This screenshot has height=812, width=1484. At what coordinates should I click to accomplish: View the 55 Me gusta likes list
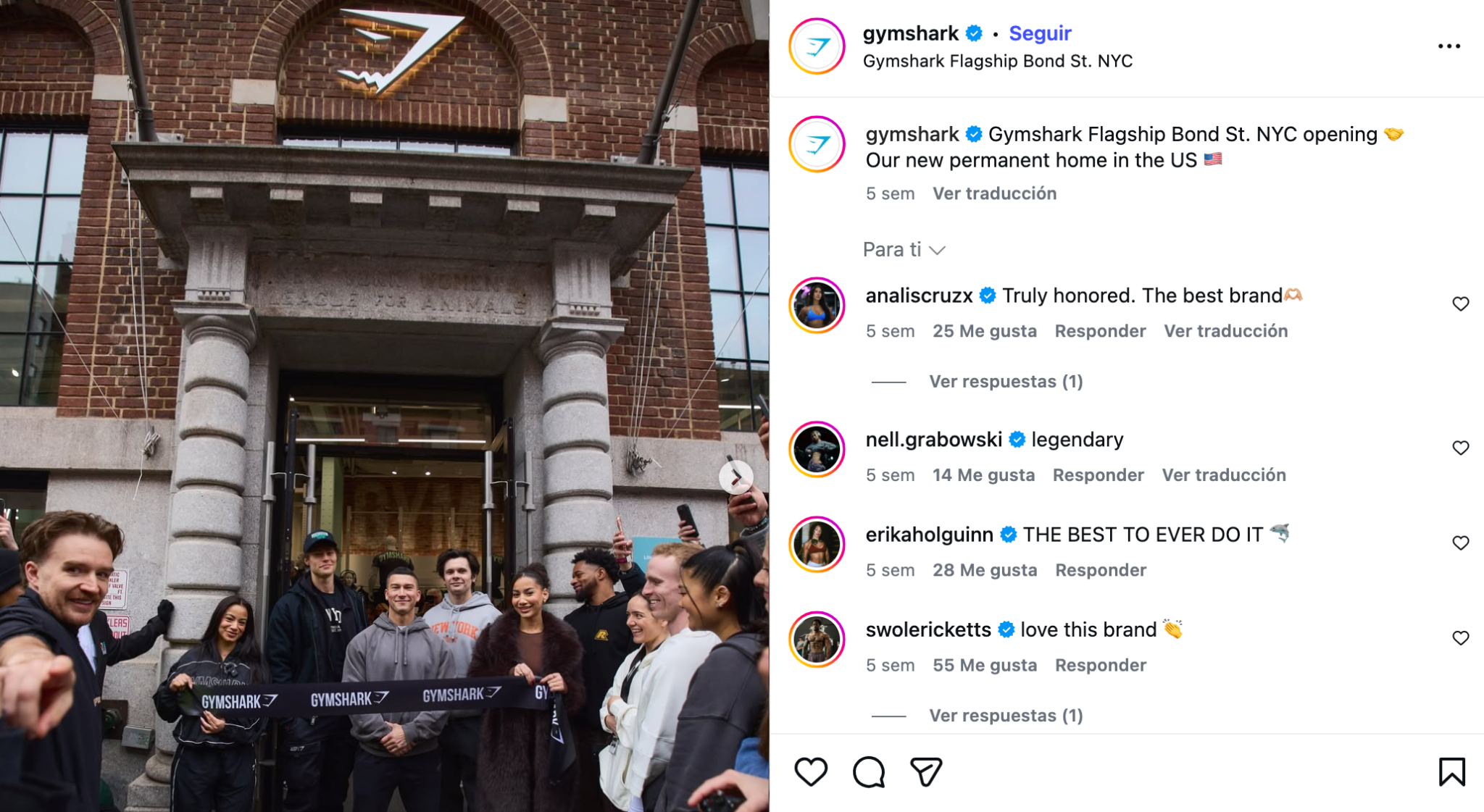coord(985,665)
